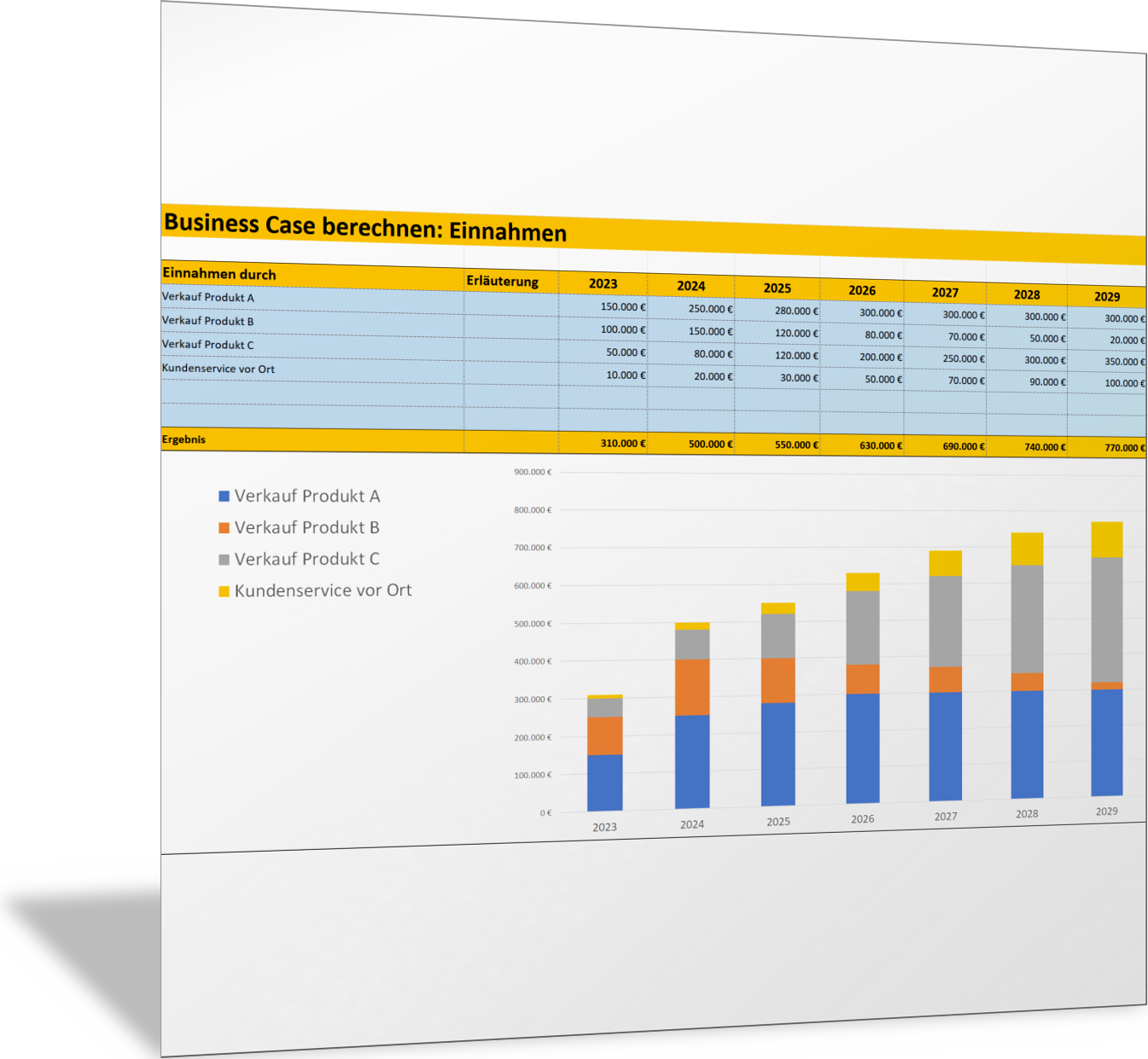Click the 2026 column header in the table

point(861,290)
